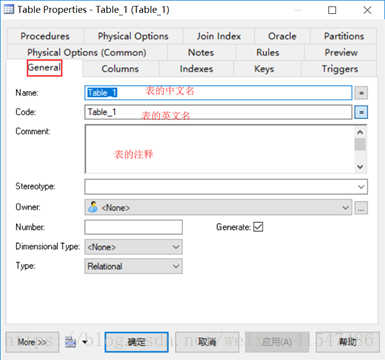Open help with 帮助 button
Image resolution: width=385 pixels, height=360 pixels.
coord(348,342)
